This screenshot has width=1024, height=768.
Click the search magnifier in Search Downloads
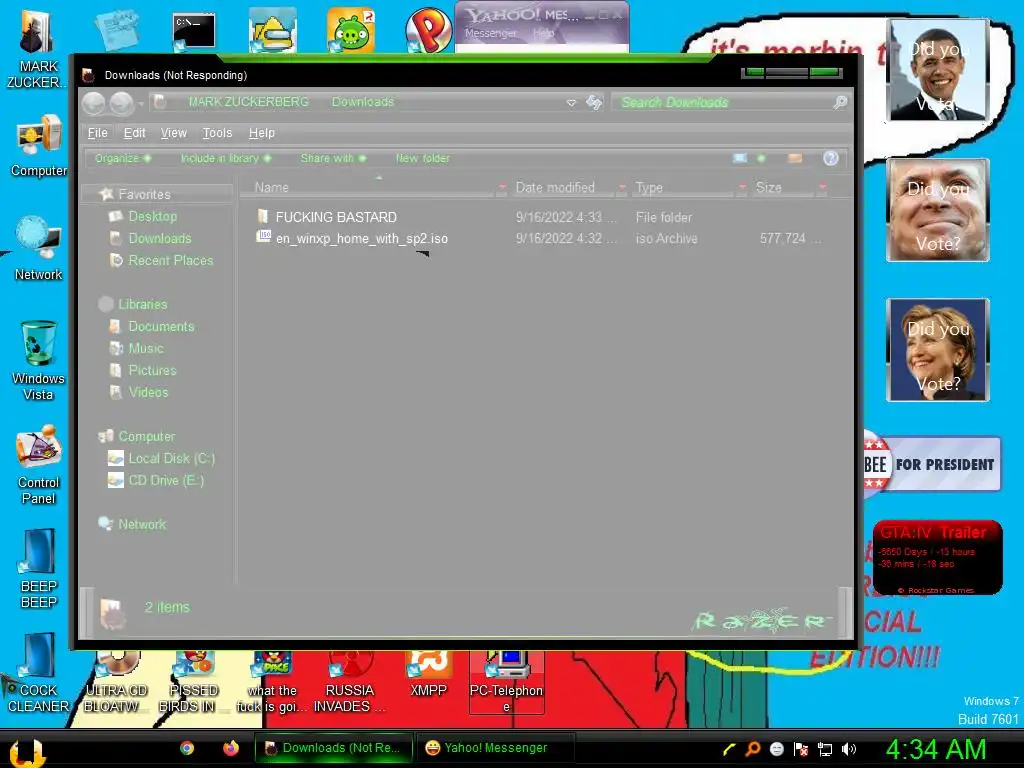pos(840,102)
